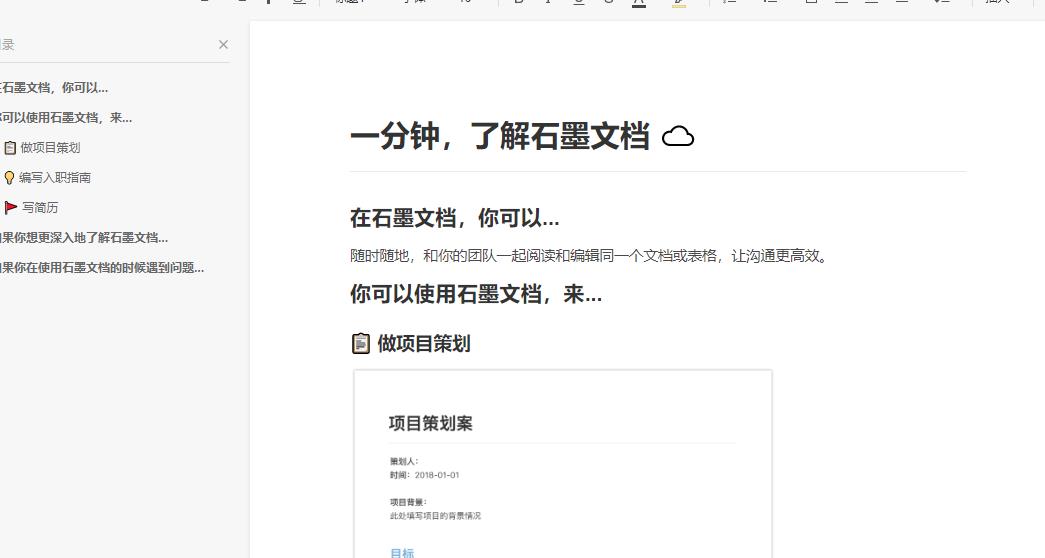Select 编写入职指南 text in the outline
The height and width of the screenshot is (558, 1045).
pyautogui.click(x=55, y=178)
